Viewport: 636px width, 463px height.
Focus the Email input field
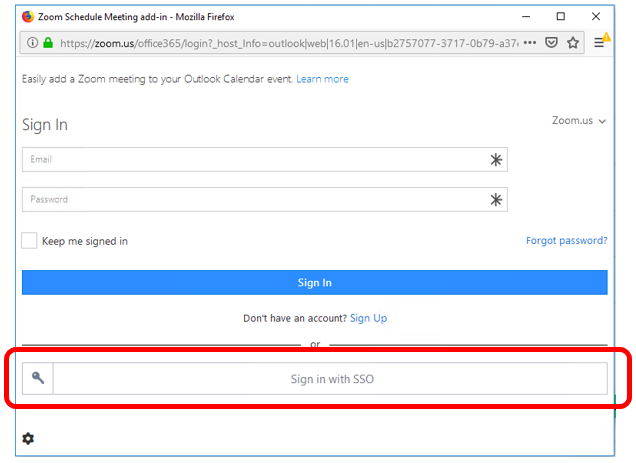(264, 159)
